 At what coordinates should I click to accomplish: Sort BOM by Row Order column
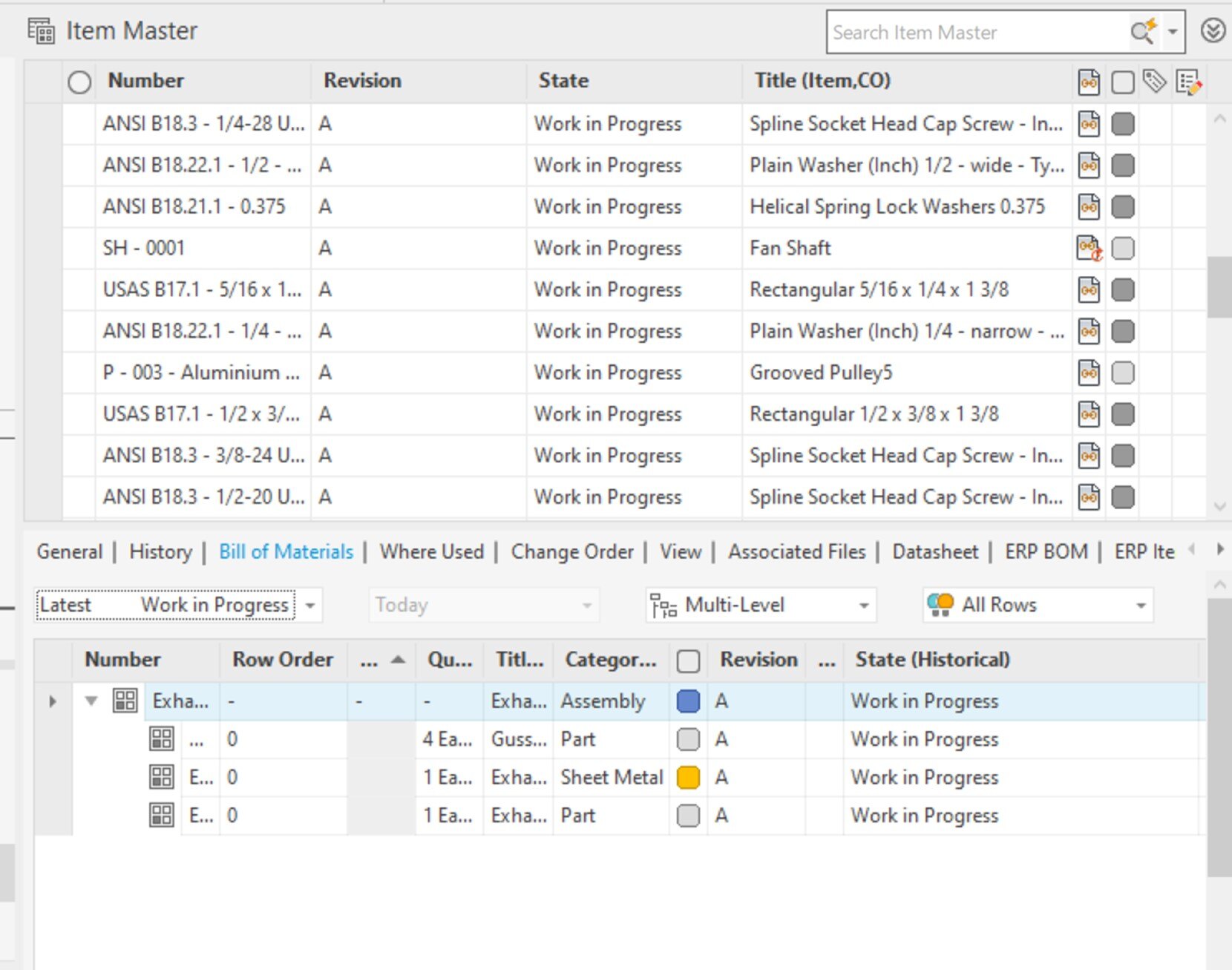pos(283,660)
